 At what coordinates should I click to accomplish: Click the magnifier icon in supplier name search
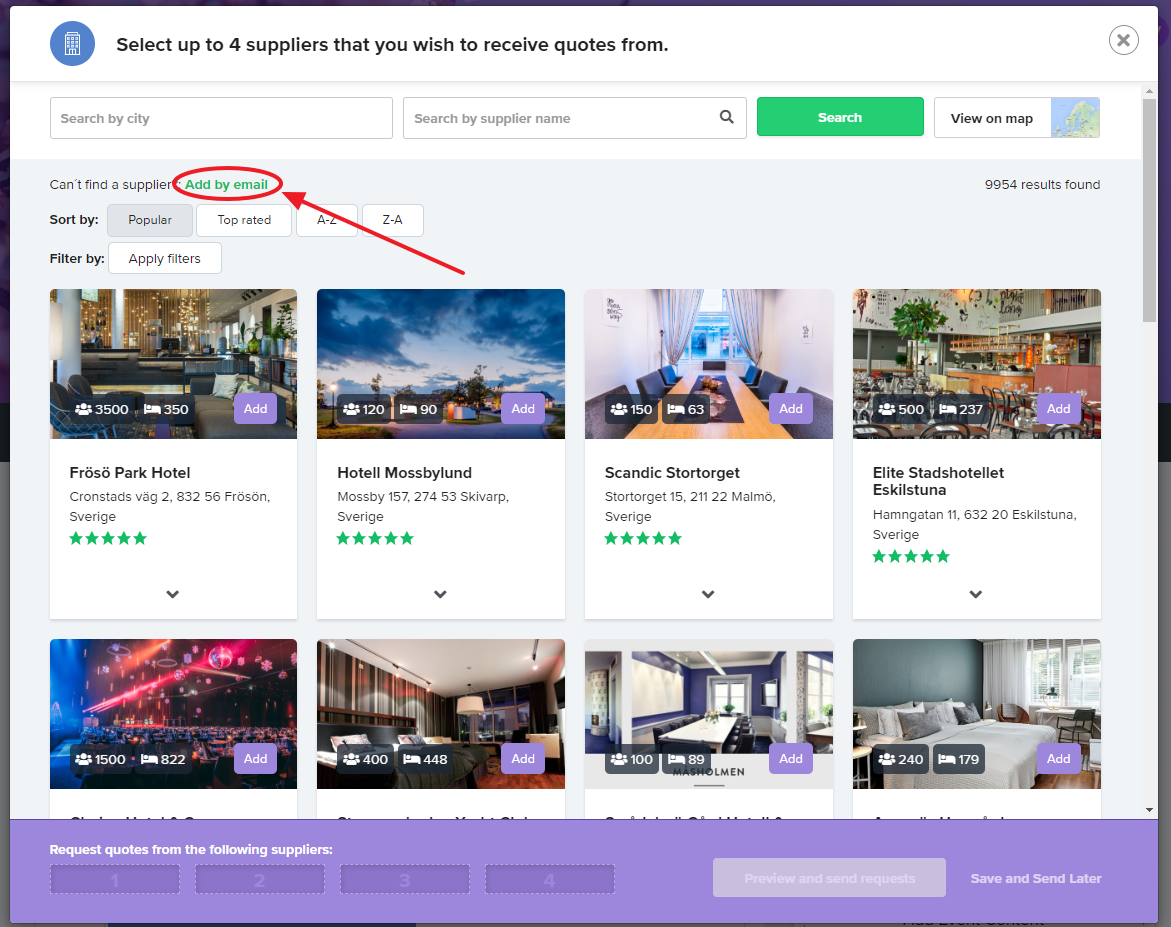click(x=726, y=117)
